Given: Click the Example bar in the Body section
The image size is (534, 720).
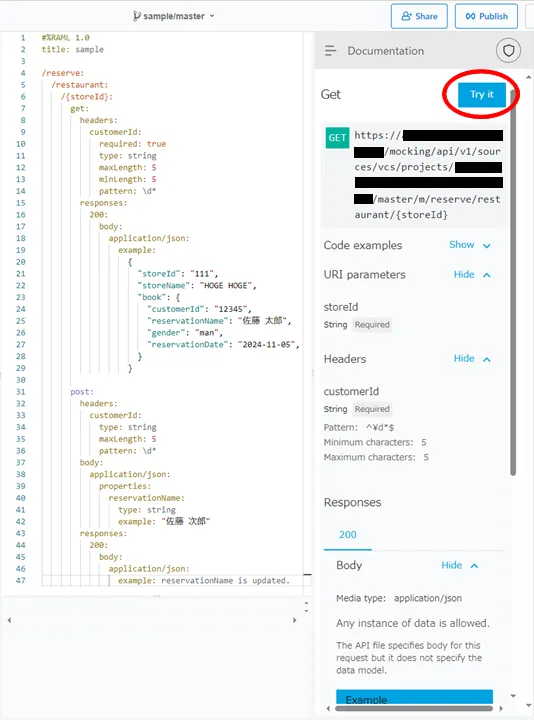Looking at the screenshot, I should 414,697.
